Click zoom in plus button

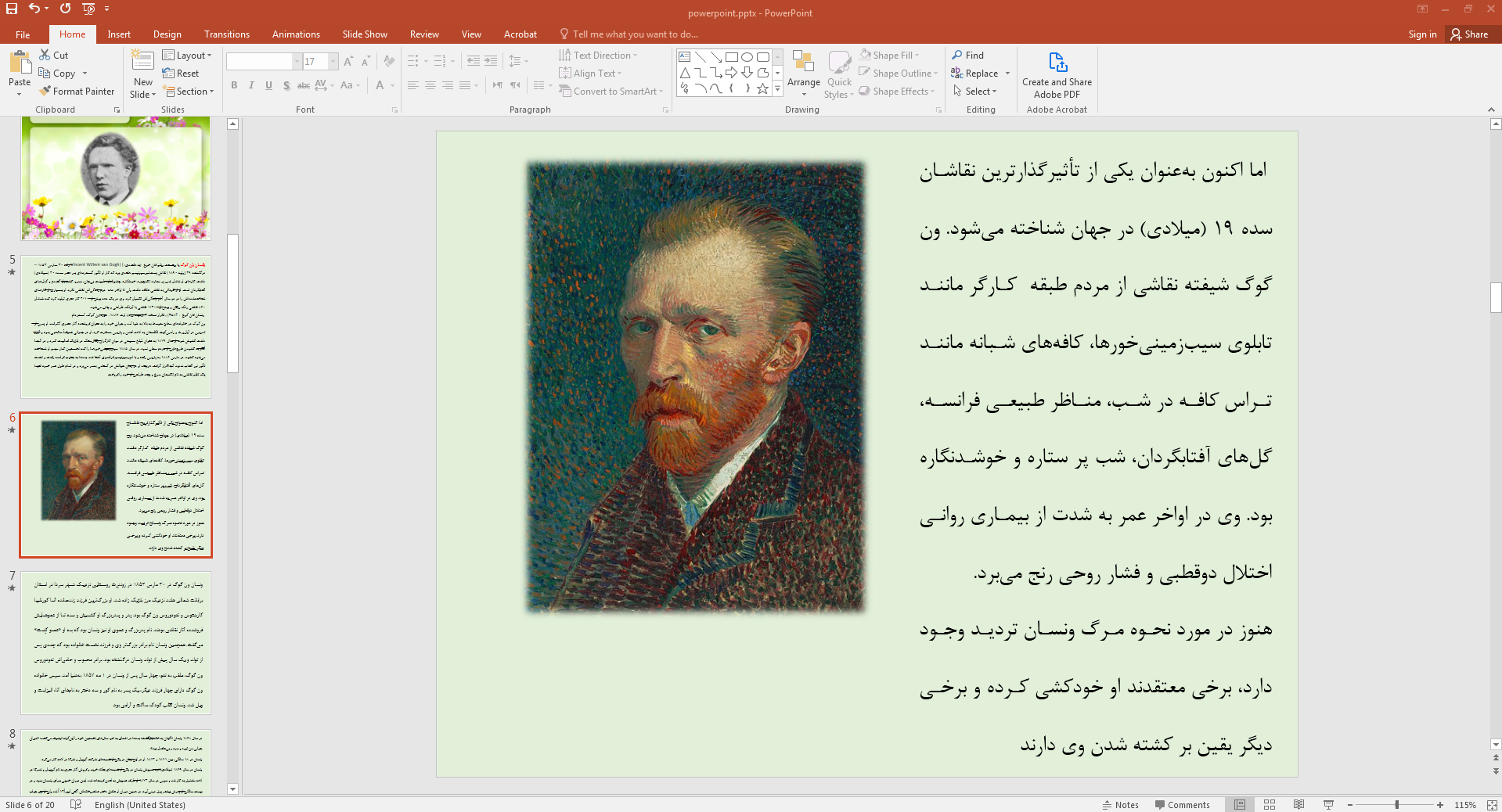1440,805
